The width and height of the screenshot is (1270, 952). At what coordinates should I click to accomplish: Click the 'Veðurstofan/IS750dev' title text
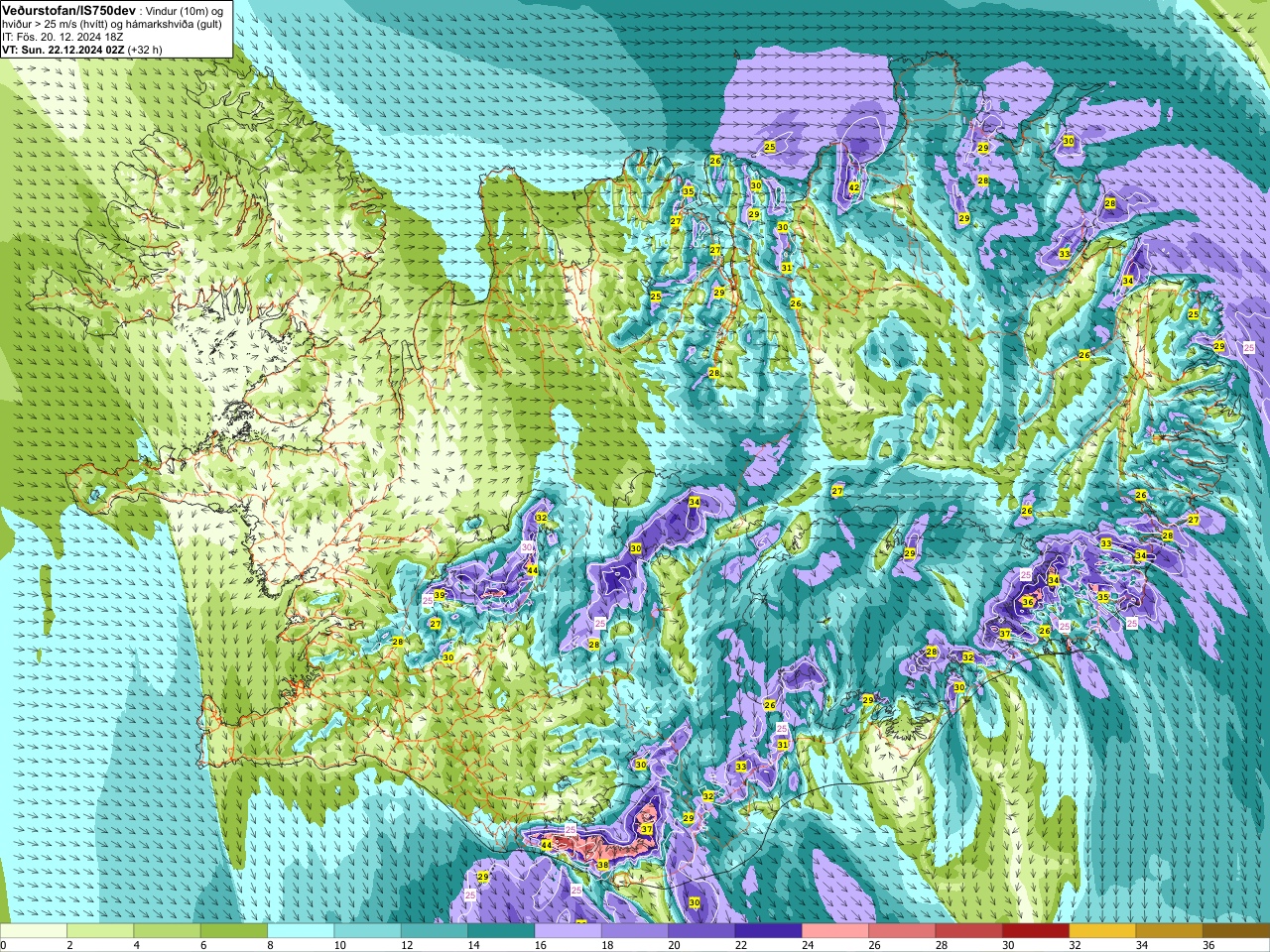coord(68,9)
